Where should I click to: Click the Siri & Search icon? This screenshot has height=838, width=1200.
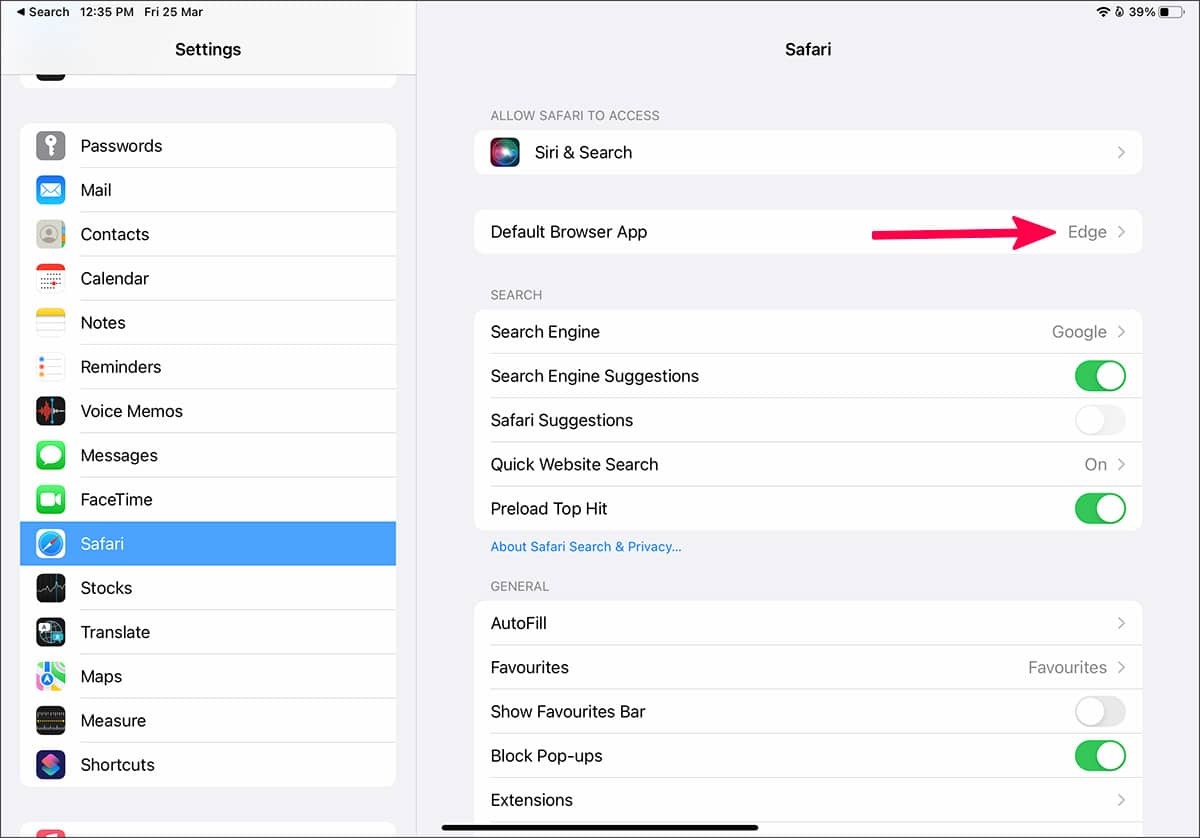point(505,152)
